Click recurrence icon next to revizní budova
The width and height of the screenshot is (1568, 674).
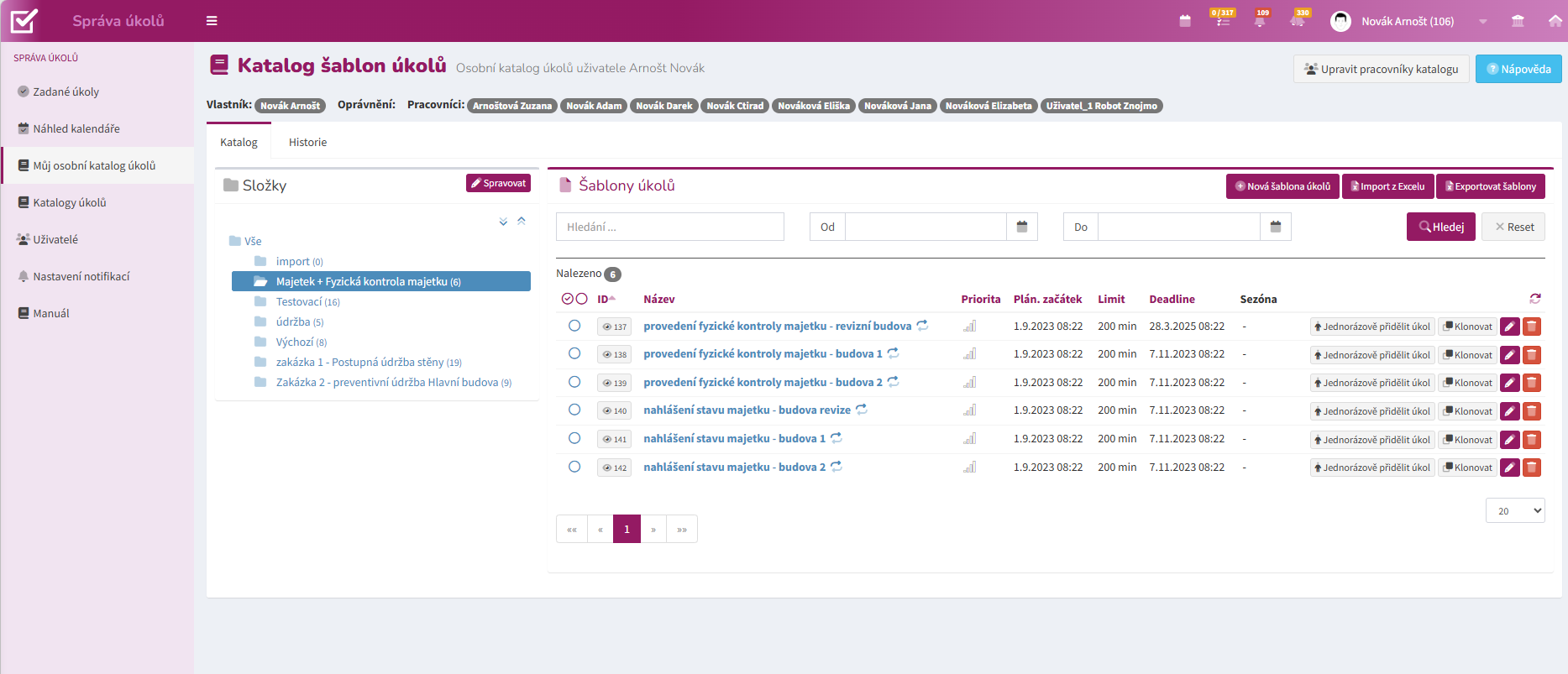click(x=922, y=326)
